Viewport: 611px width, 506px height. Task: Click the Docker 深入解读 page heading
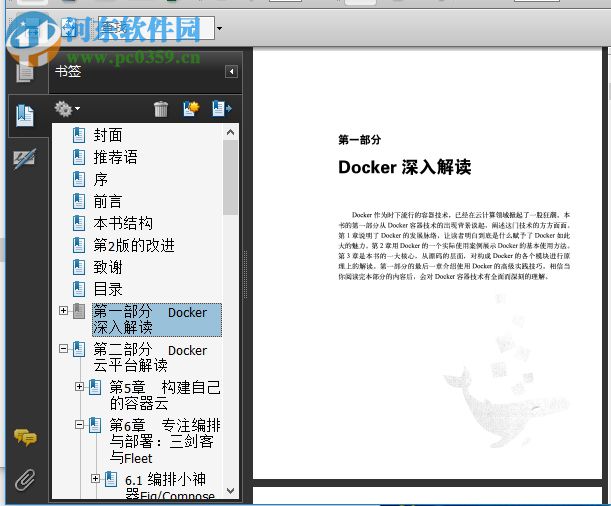(x=404, y=167)
